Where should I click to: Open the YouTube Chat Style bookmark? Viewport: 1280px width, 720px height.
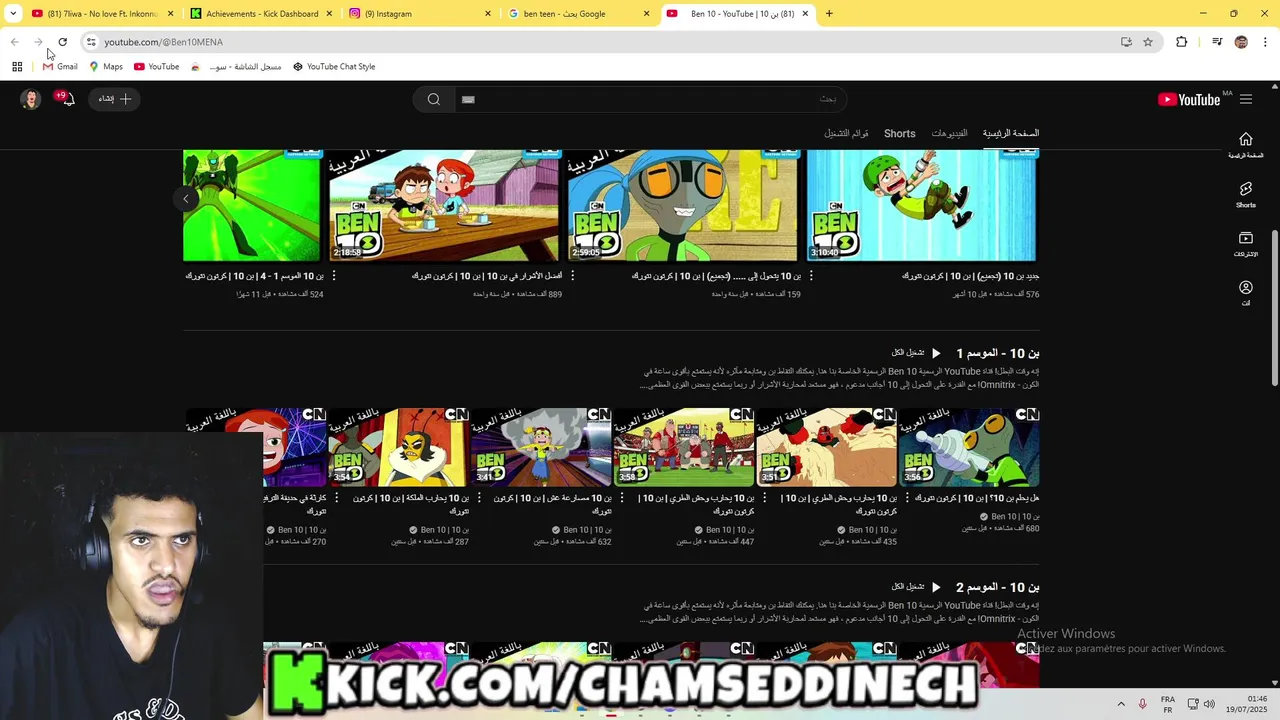(334, 67)
